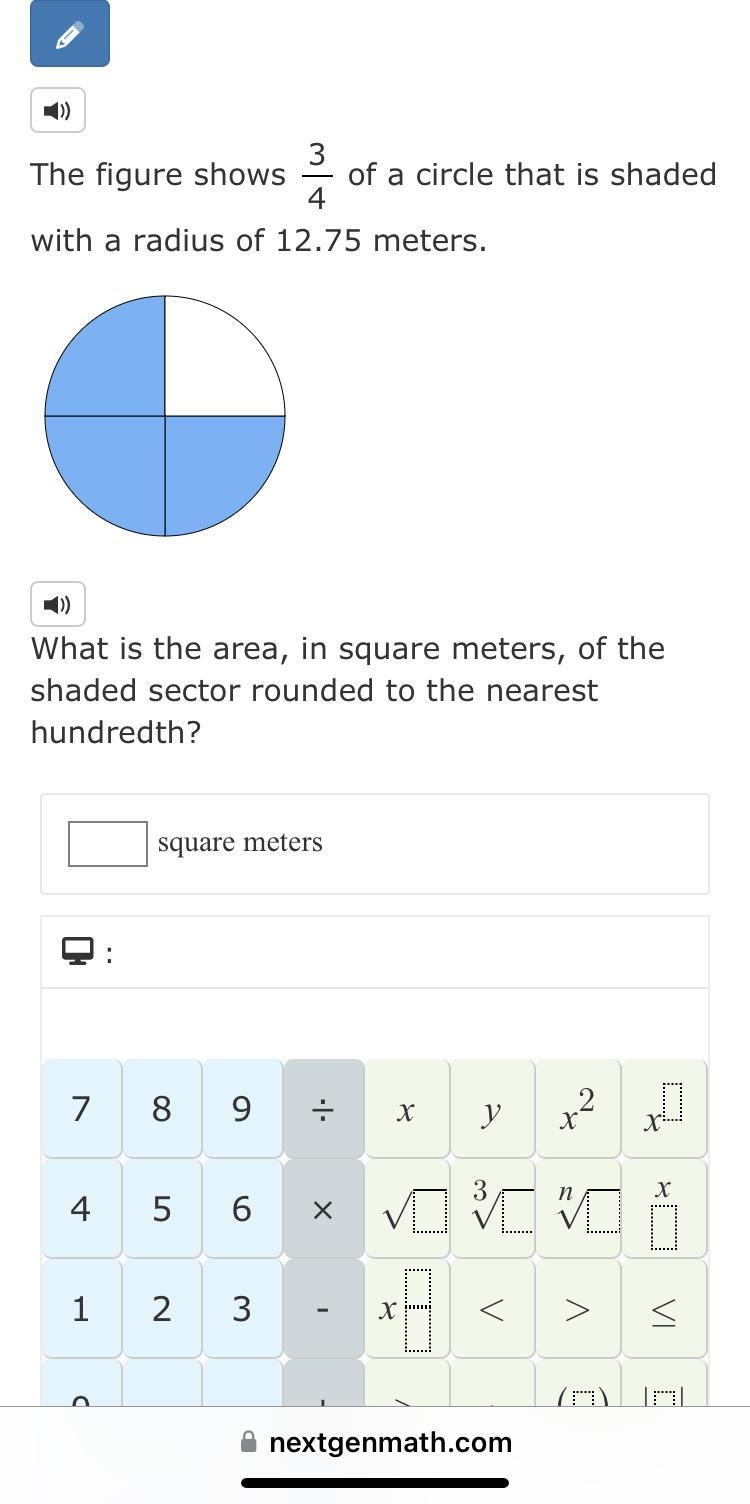Insert the less than symbol
The image size is (750, 1504).
[x=492, y=1308]
